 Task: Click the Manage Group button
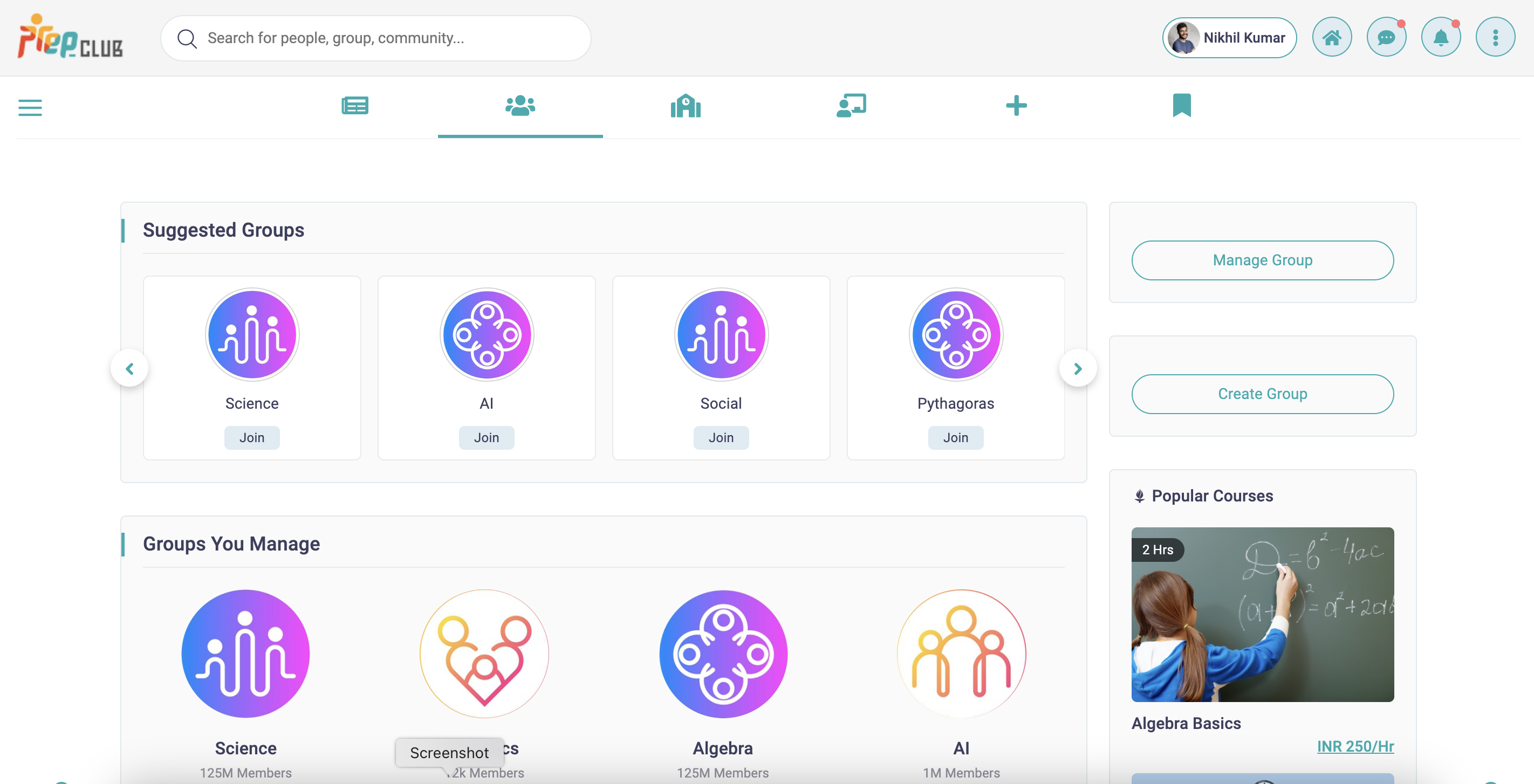[x=1263, y=260]
